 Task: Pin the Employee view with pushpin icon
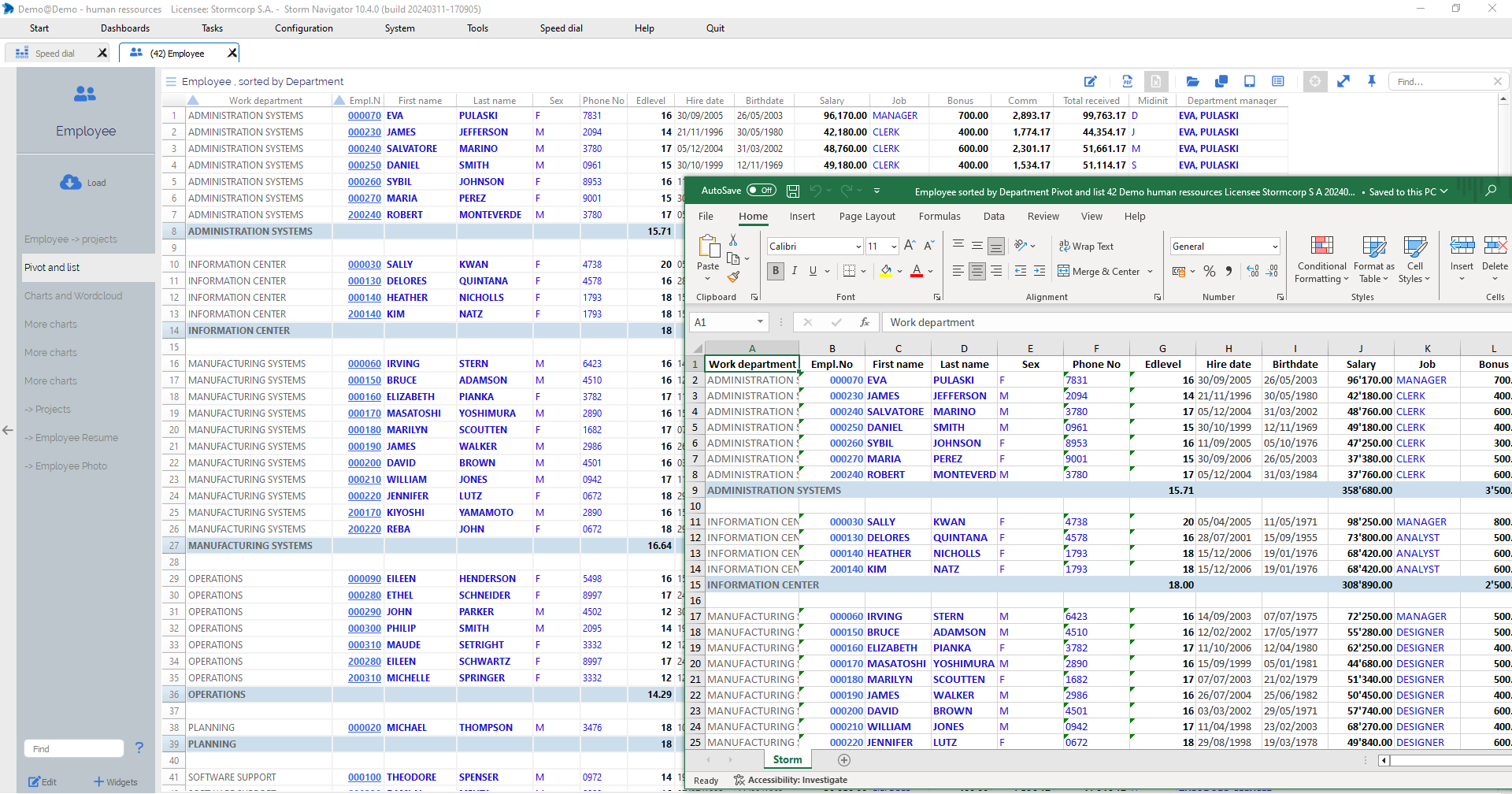(1372, 81)
